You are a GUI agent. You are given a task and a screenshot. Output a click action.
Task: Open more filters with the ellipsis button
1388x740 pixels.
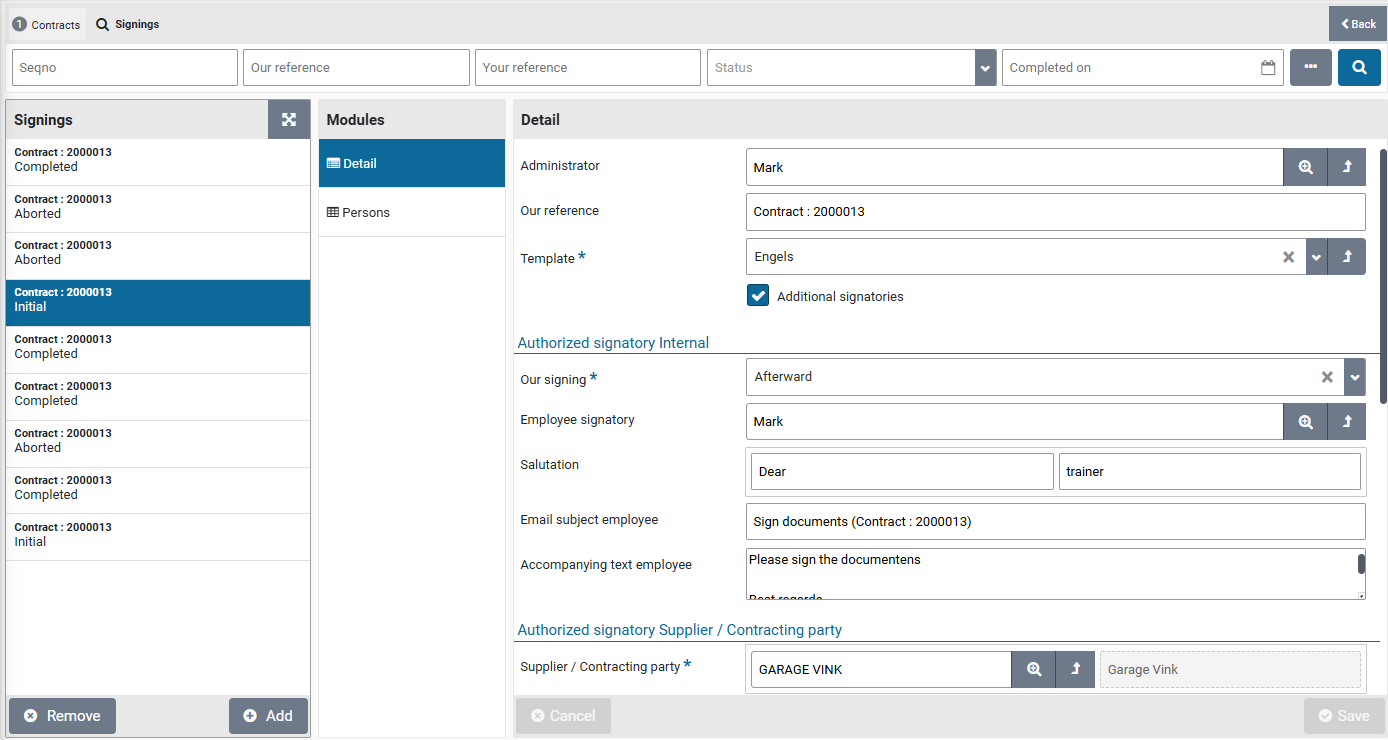coord(1310,68)
